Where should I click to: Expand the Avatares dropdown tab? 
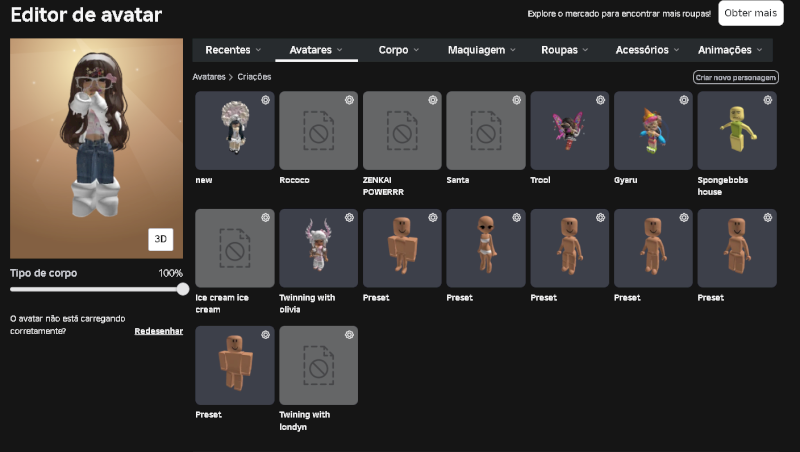[x=316, y=50]
